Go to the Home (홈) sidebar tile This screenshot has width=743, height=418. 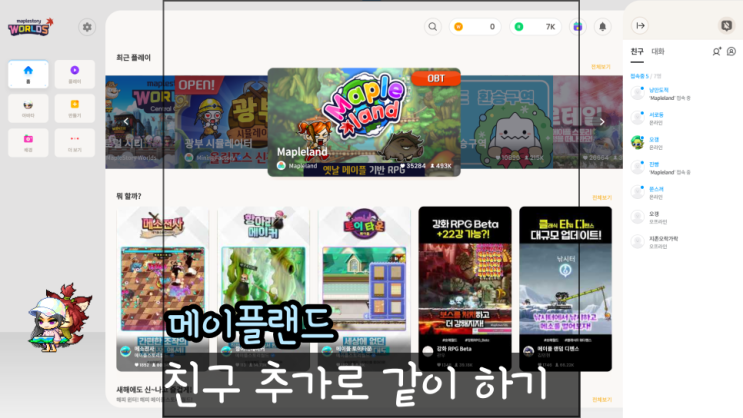28,74
